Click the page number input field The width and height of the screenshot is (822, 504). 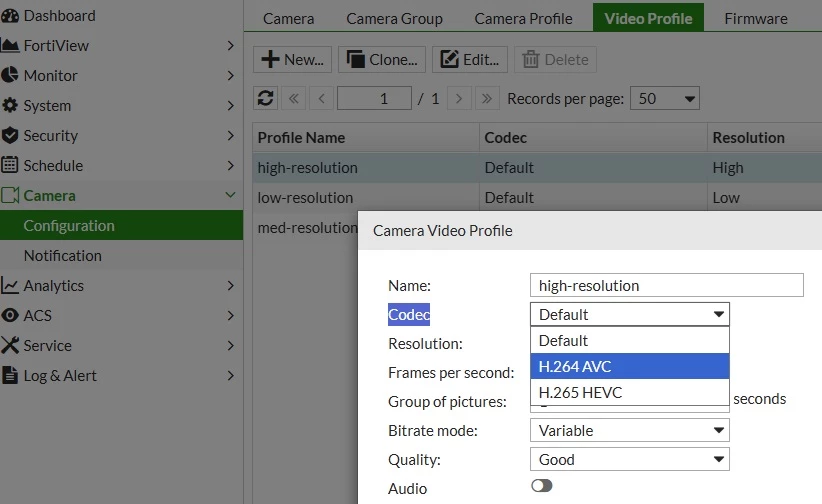point(374,98)
